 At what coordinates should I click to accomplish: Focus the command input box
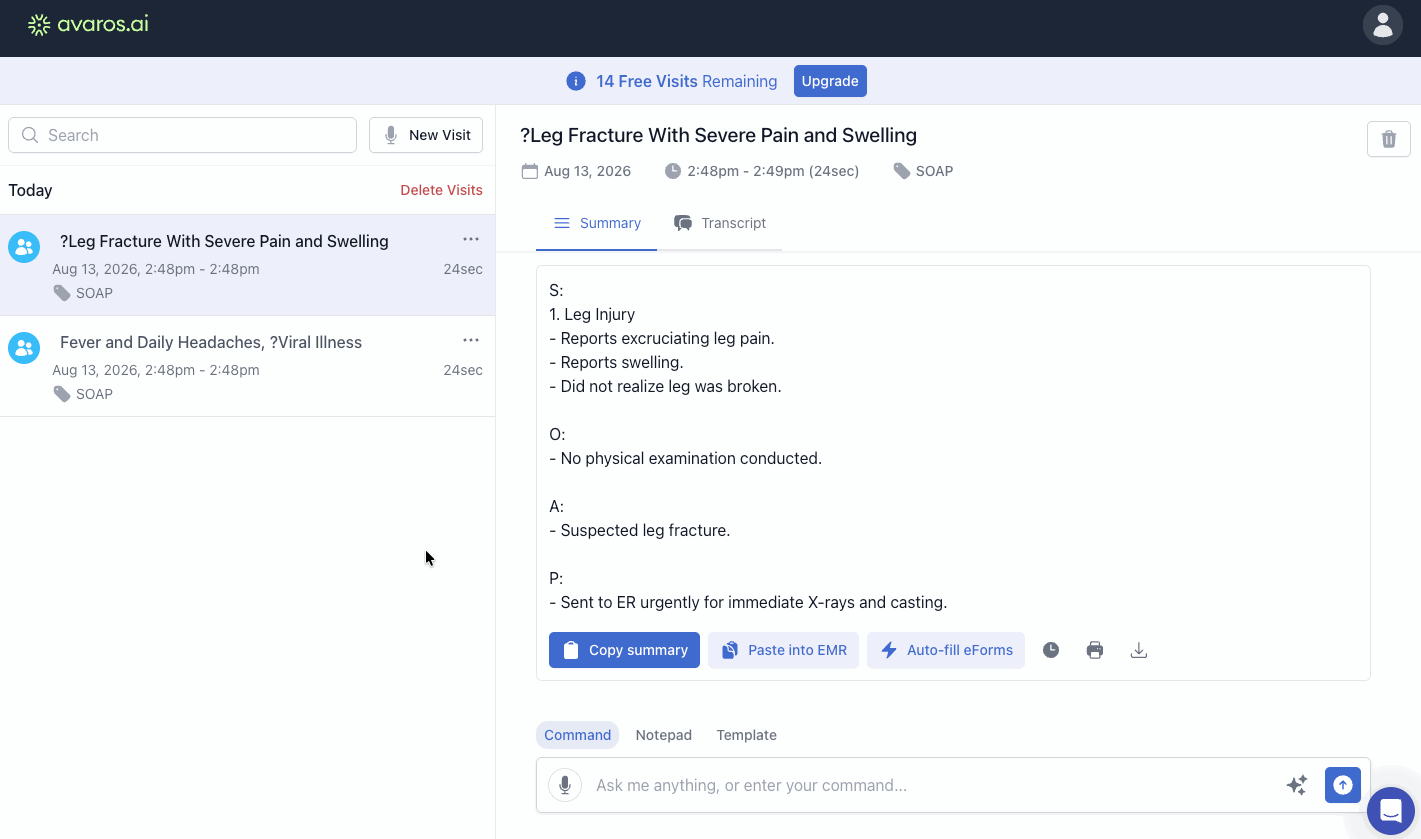click(931, 785)
